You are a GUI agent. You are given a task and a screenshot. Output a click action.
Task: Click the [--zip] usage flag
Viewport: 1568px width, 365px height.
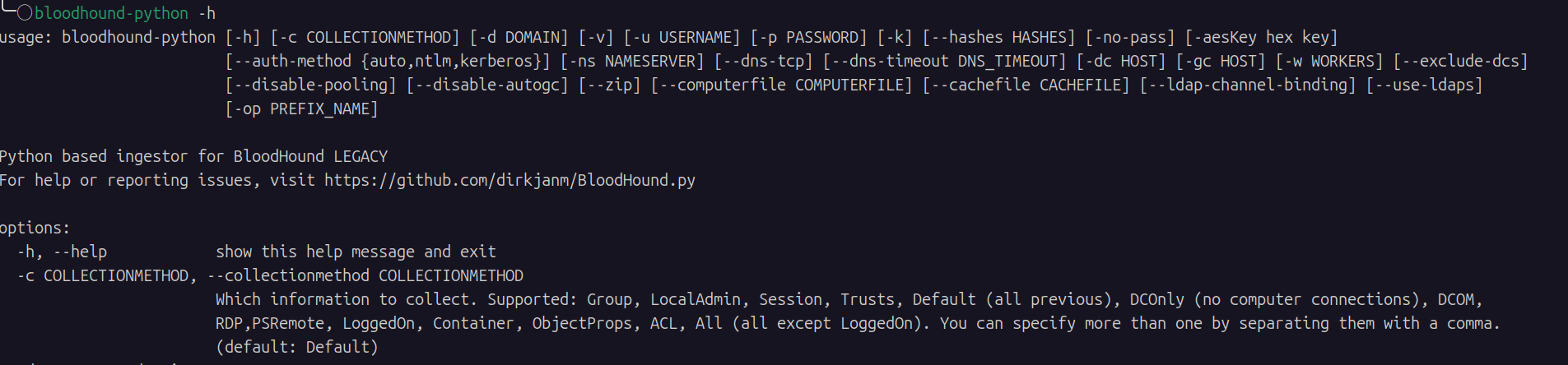click(x=609, y=85)
